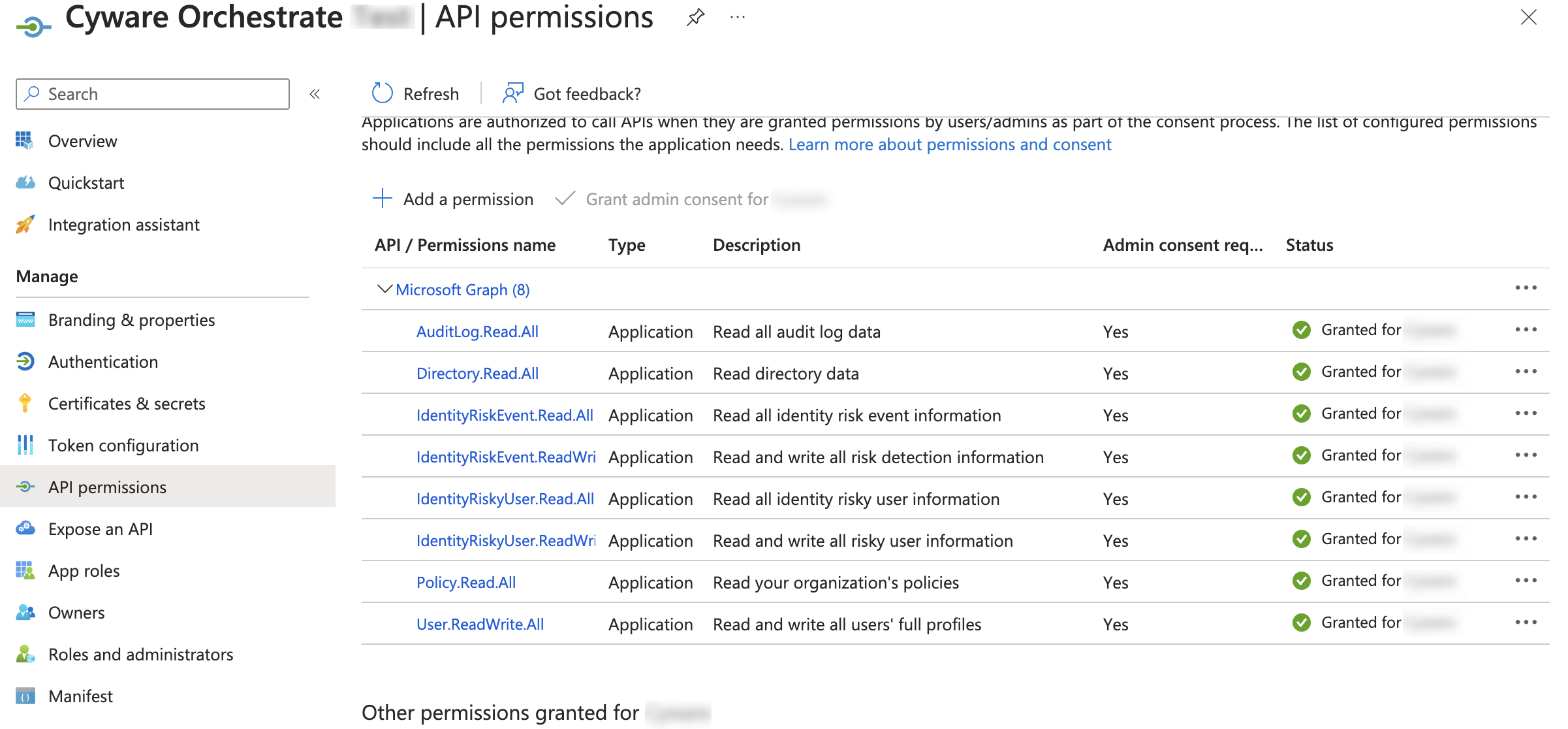Image resolution: width=1568 pixels, height=729 pixels.
Task: Click the Expose an API cloud icon
Action: coord(25,528)
